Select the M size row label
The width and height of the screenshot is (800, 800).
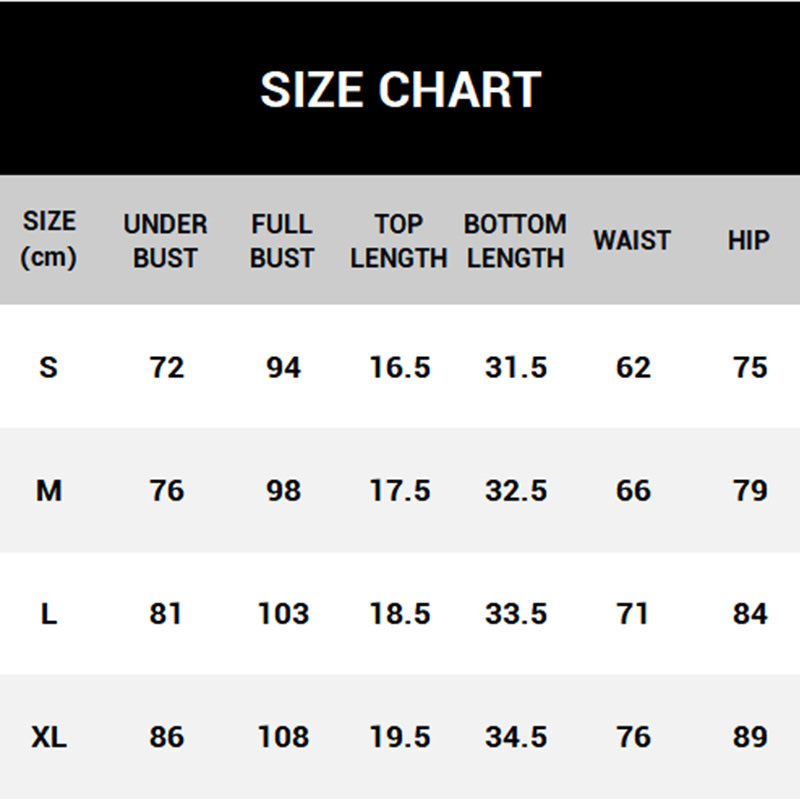(x=49, y=491)
